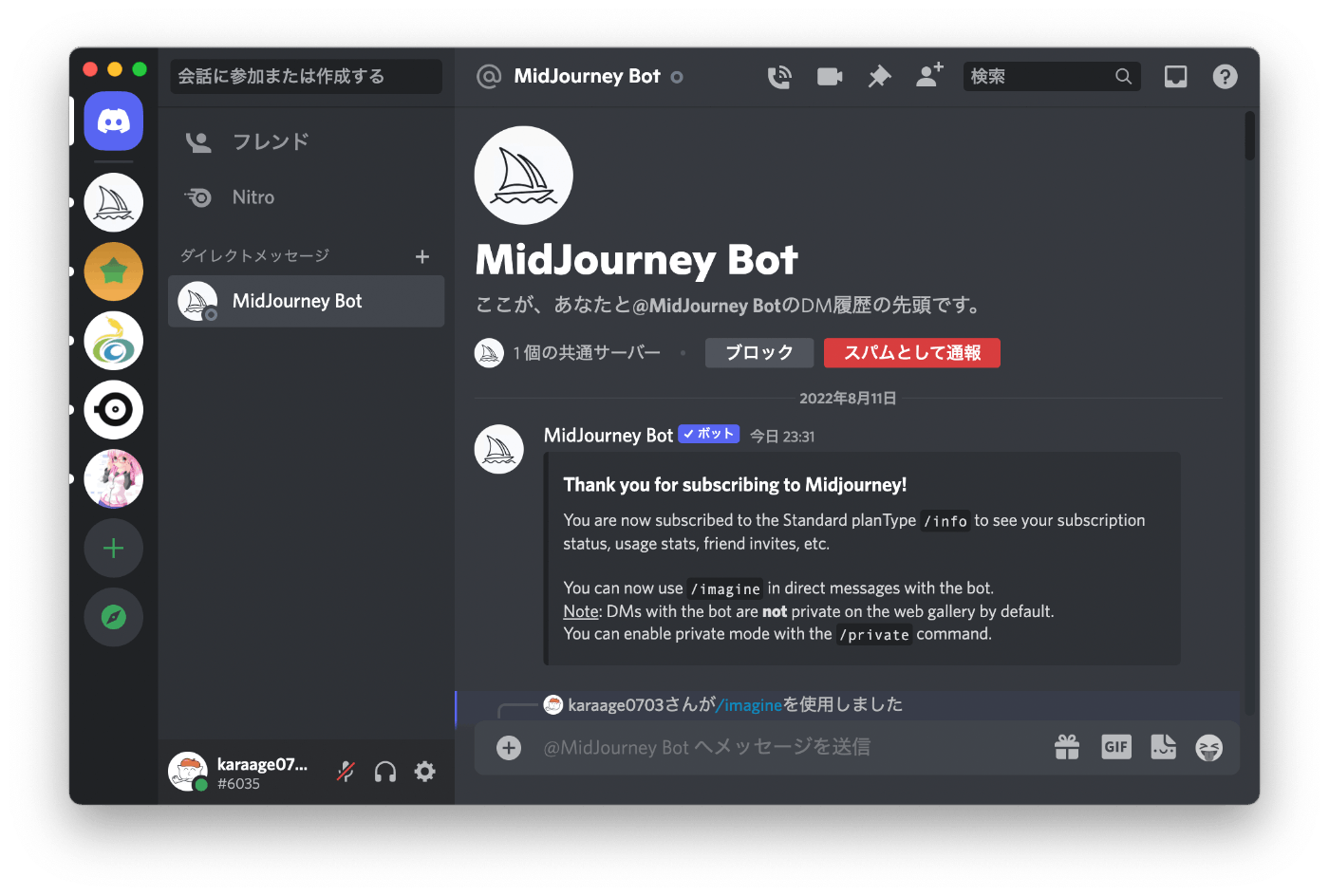Click the 今日 23:31 message timestamp
Viewport: 1329px width, 896px height.
[x=782, y=437]
